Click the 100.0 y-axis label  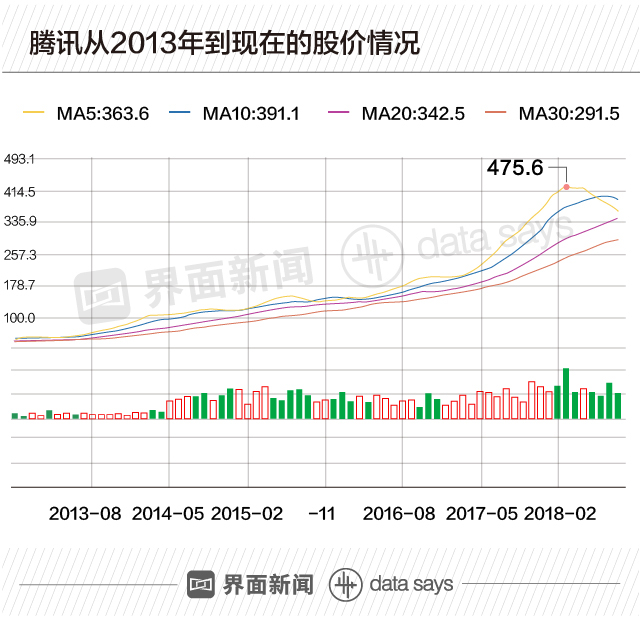[x=19, y=318]
